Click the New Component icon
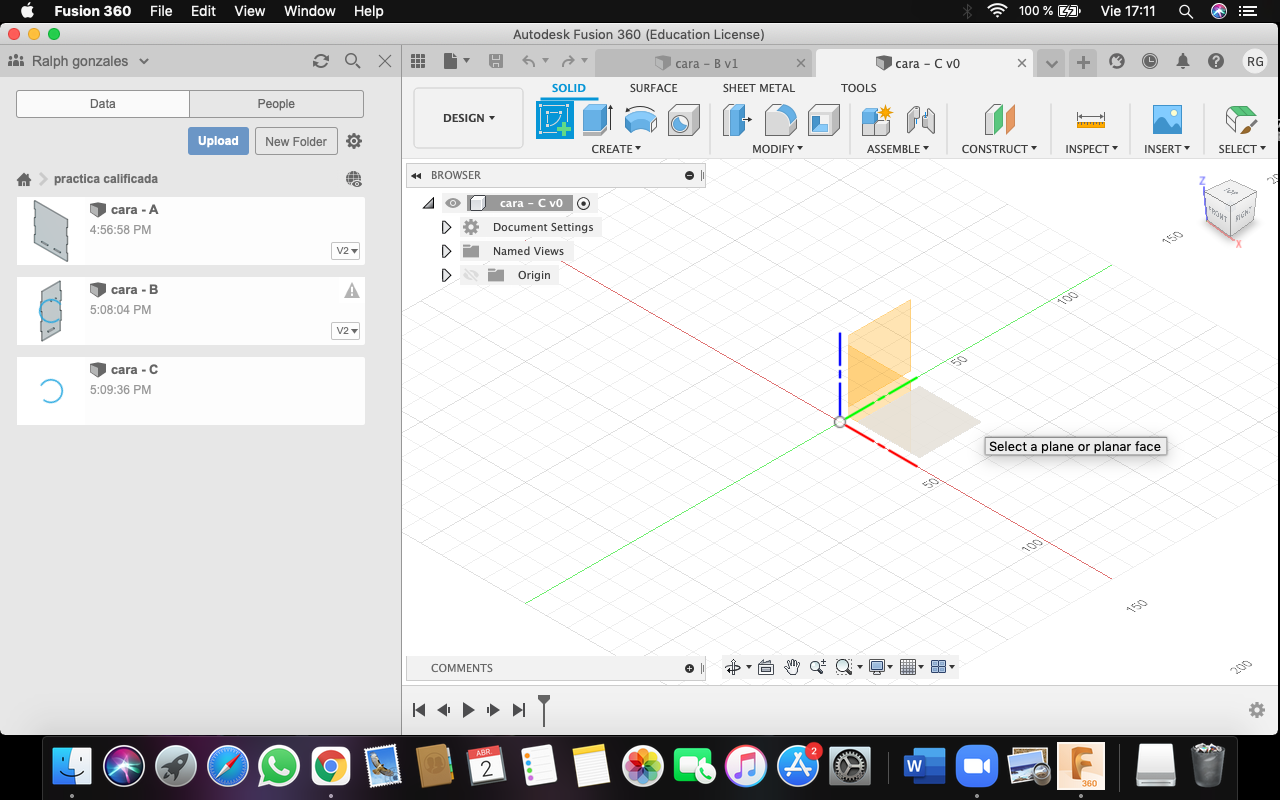The height and width of the screenshot is (800, 1280). coord(876,120)
